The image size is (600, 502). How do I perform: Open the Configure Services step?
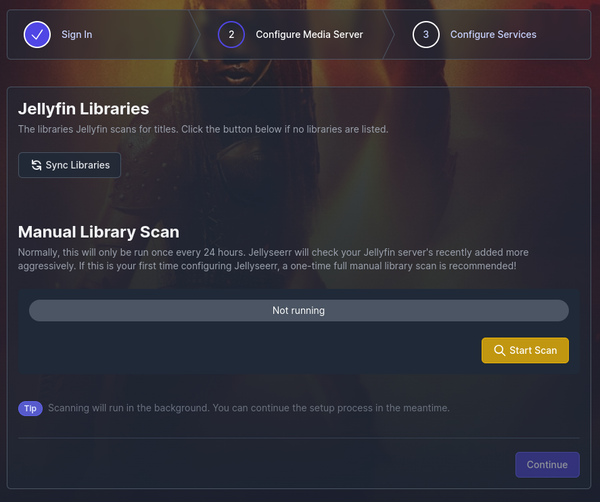coord(493,35)
